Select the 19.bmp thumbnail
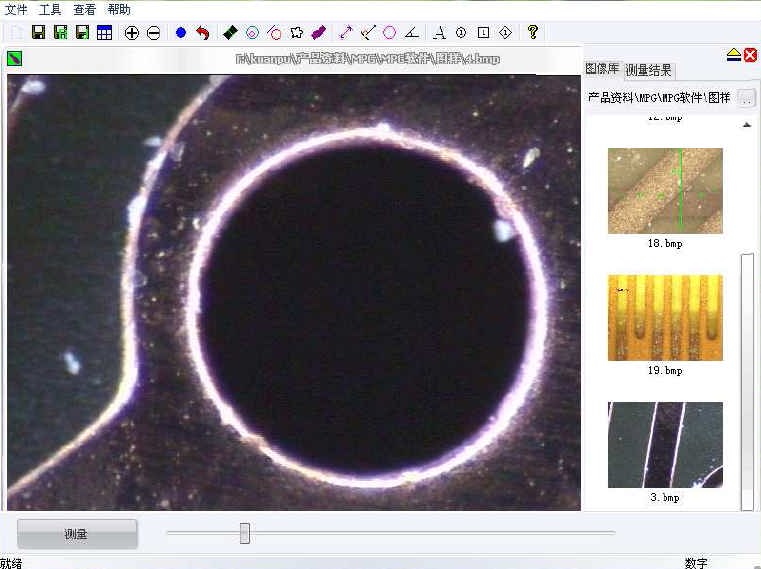 point(665,318)
